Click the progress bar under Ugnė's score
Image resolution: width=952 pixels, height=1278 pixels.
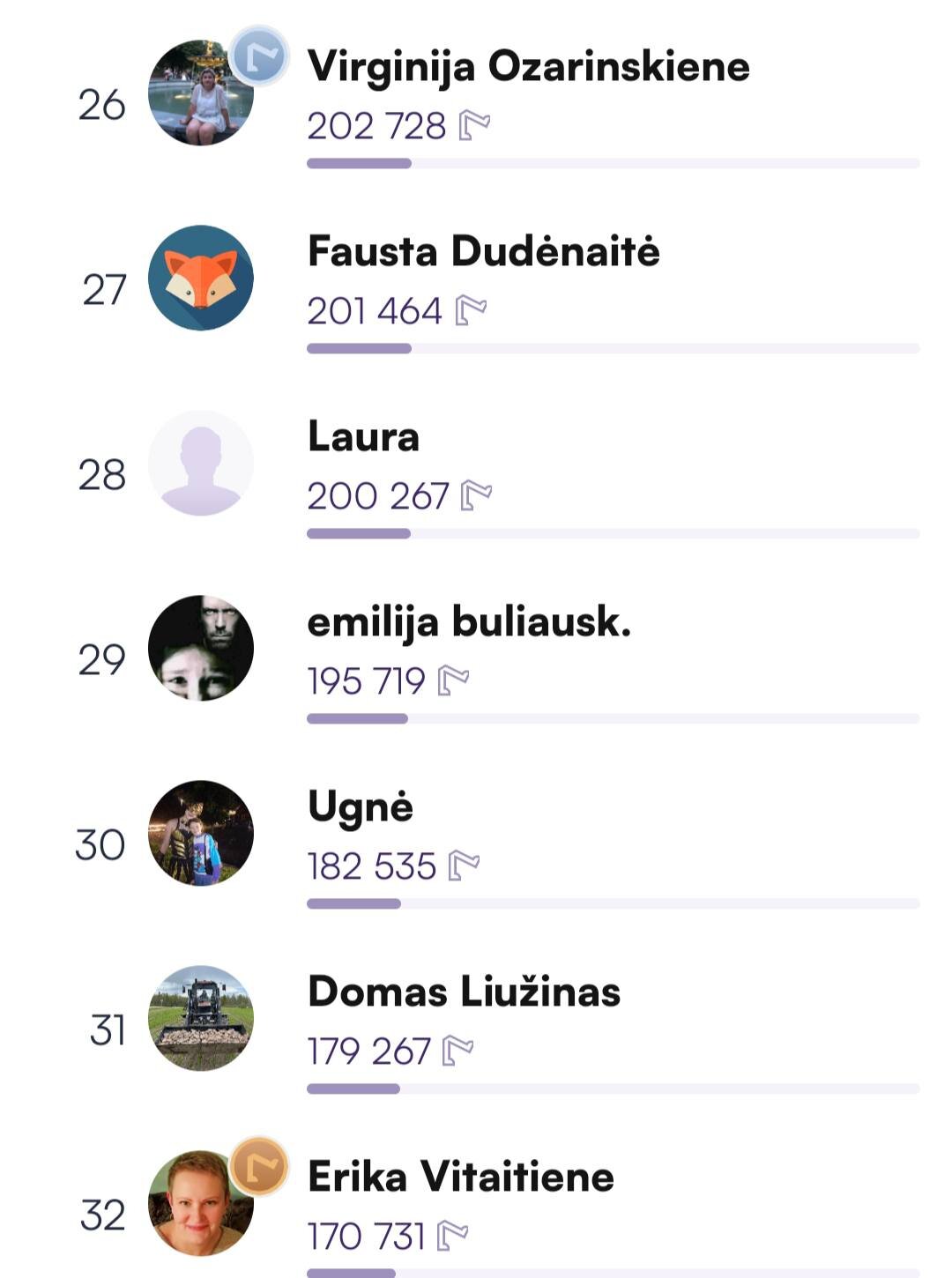click(x=613, y=904)
